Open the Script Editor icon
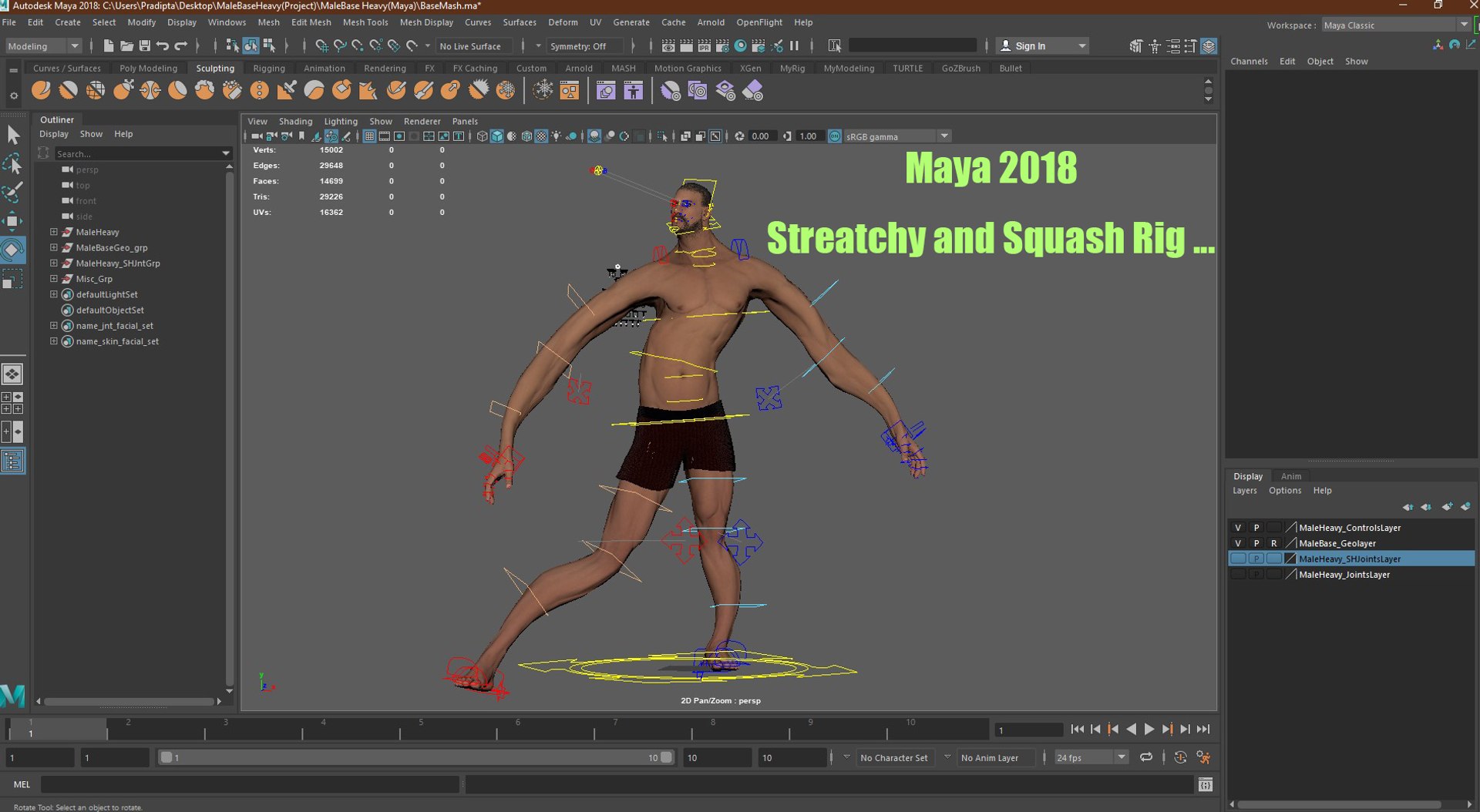1480x812 pixels. pos(1206,784)
